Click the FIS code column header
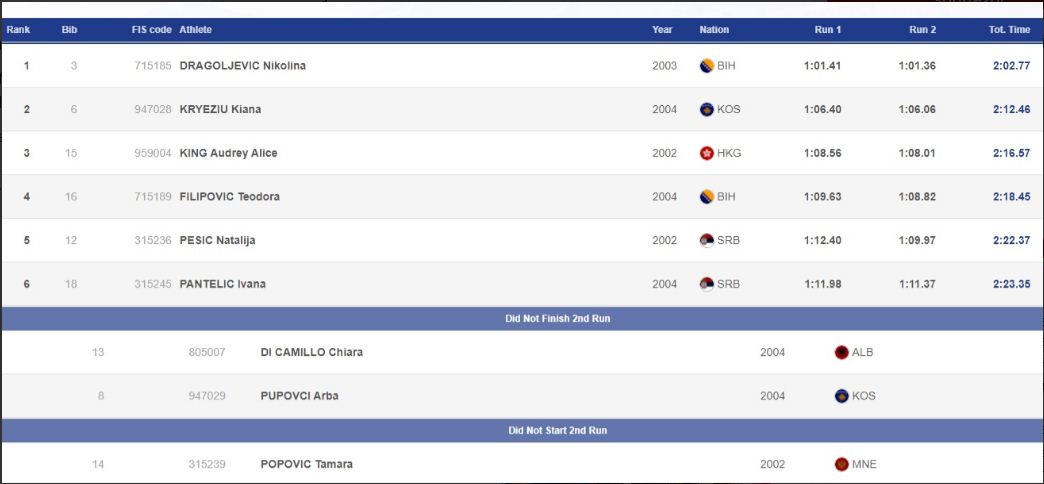Screen dimensions: 1044x484 [x=151, y=30]
